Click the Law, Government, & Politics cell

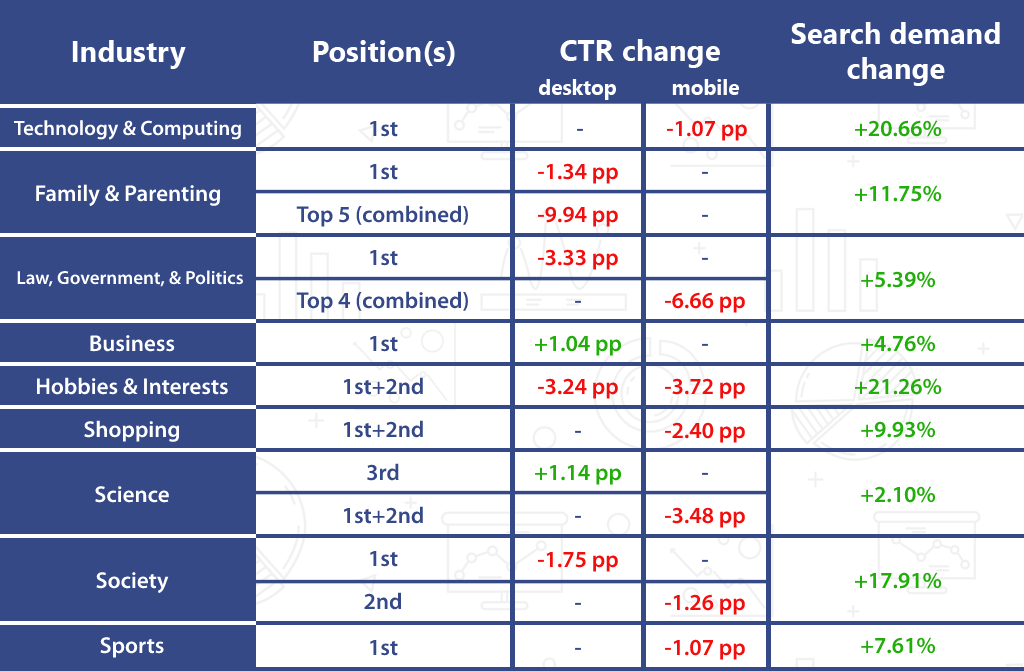(x=130, y=278)
